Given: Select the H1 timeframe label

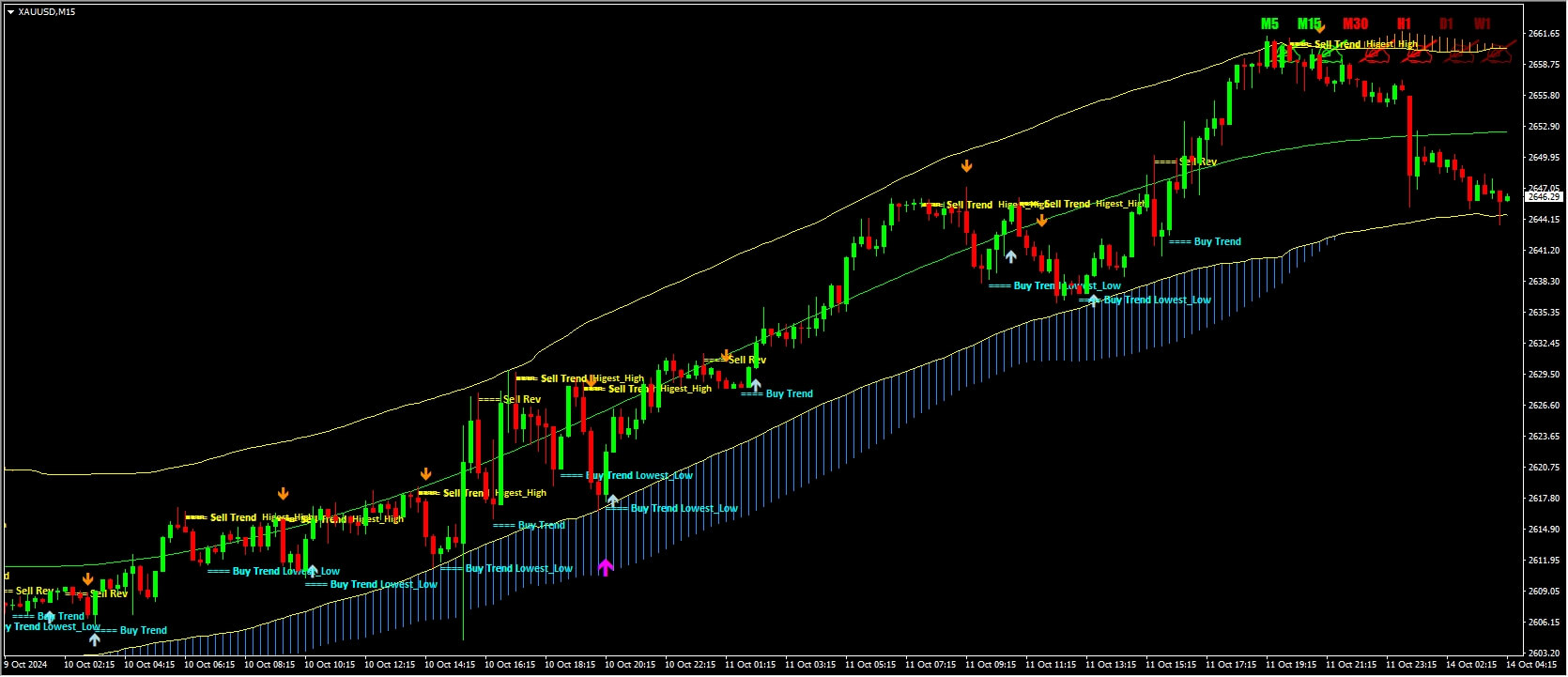Looking at the screenshot, I should coord(1404,24).
